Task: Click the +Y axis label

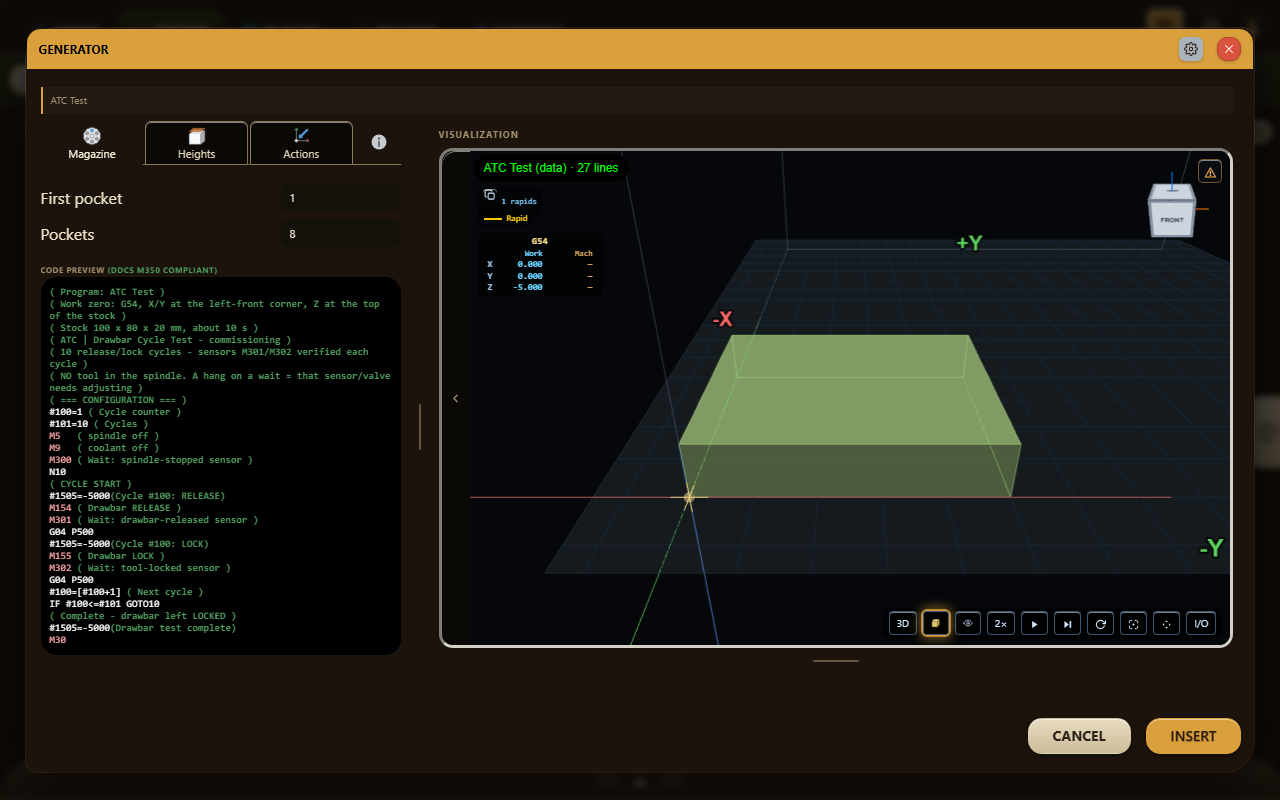Action: coord(969,243)
